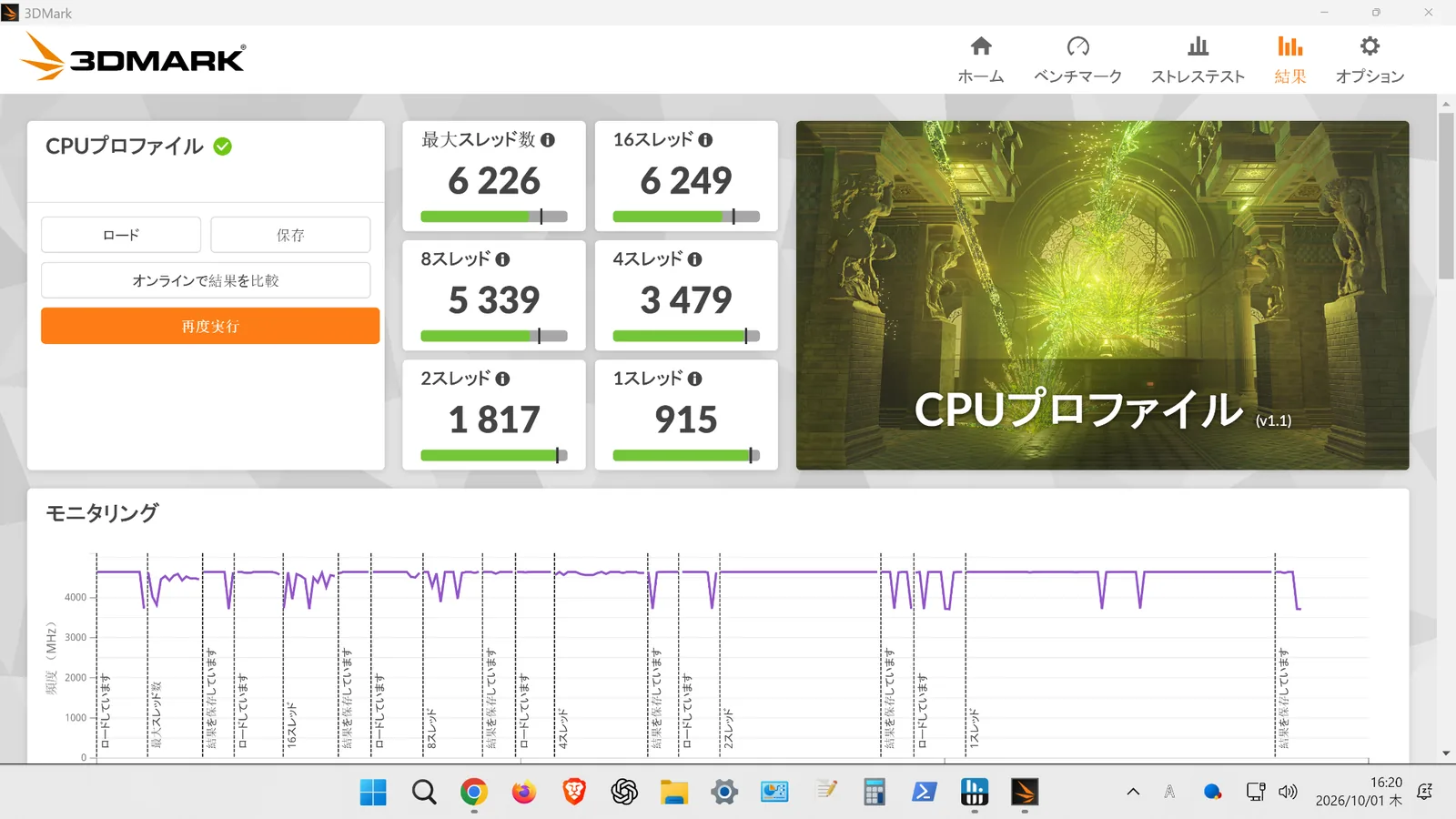Click the scrollbar down arrow
1456x819 pixels.
(x=1446, y=753)
